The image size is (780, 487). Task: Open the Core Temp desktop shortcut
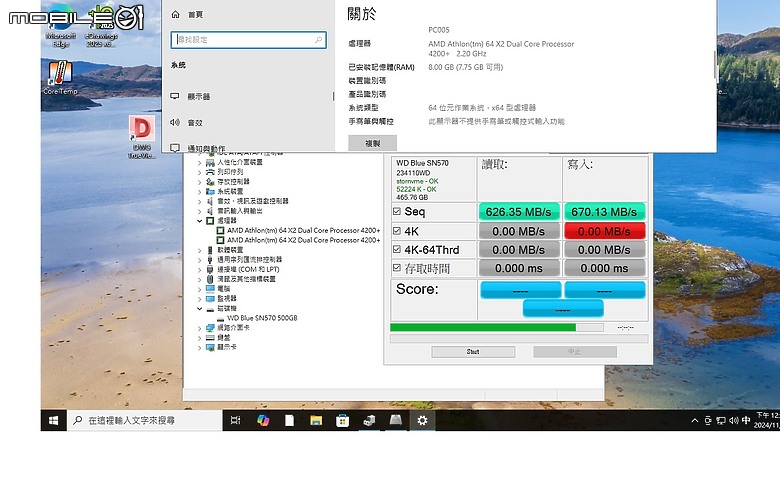(x=60, y=77)
